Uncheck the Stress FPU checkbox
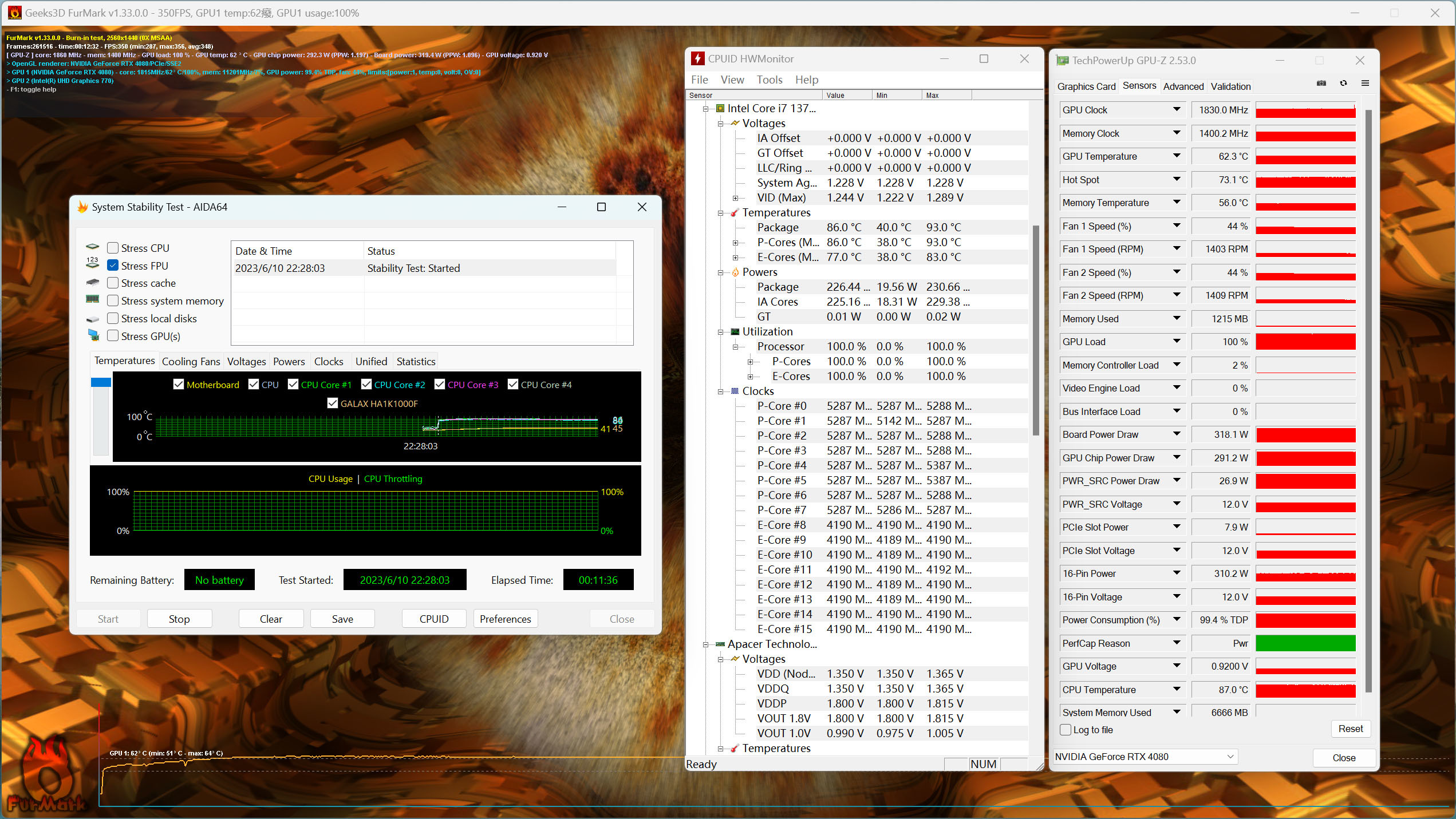This screenshot has width=1456, height=819. click(x=113, y=266)
